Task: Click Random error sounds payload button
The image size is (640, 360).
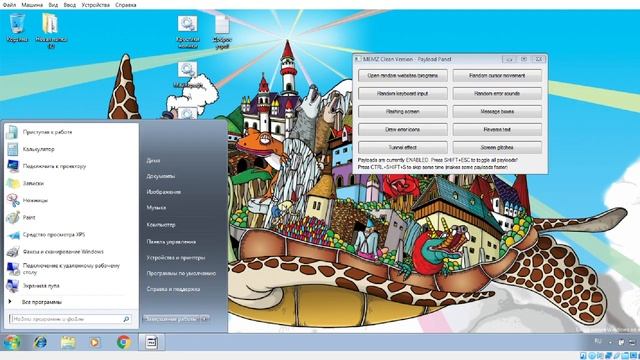Action: pos(497,93)
